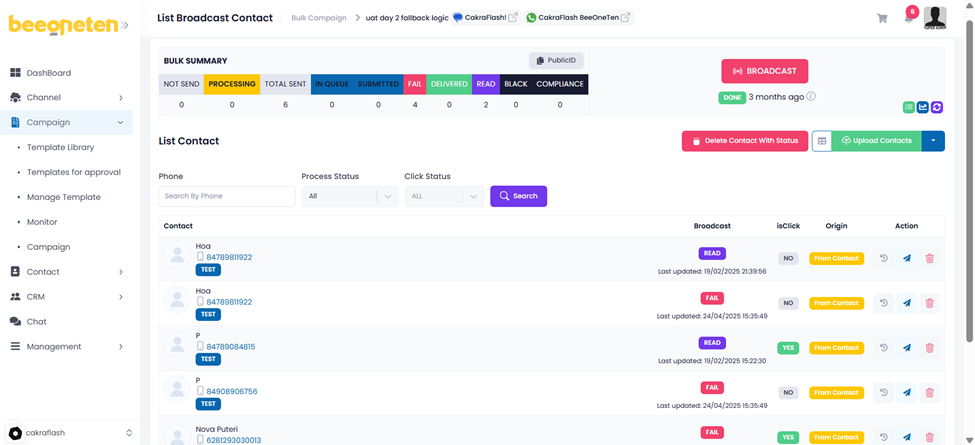View history for contact 84789084815
The image size is (975, 445).
tap(883, 348)
